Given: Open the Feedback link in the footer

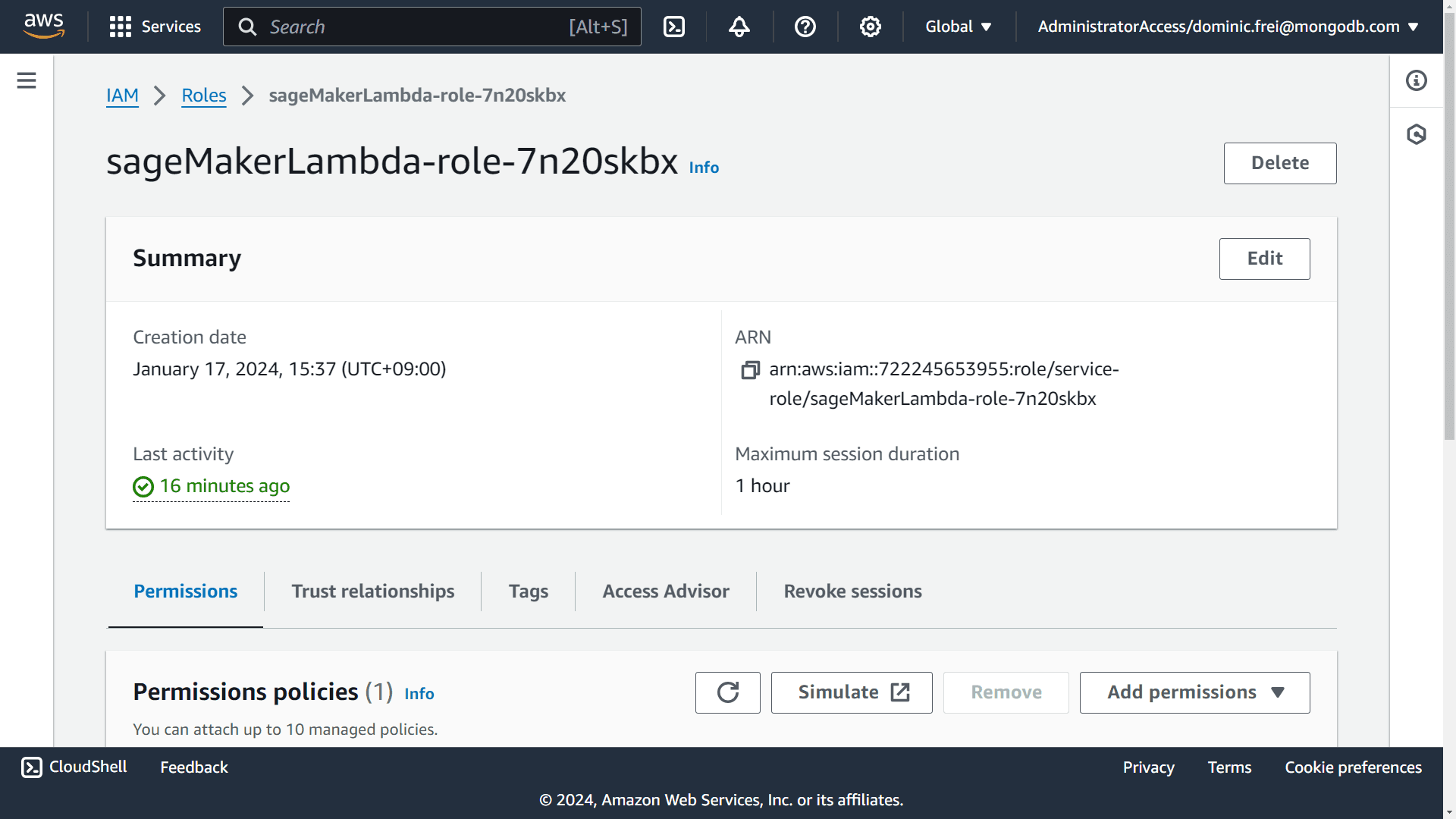Looking at the screenshot, I should 194,767.
